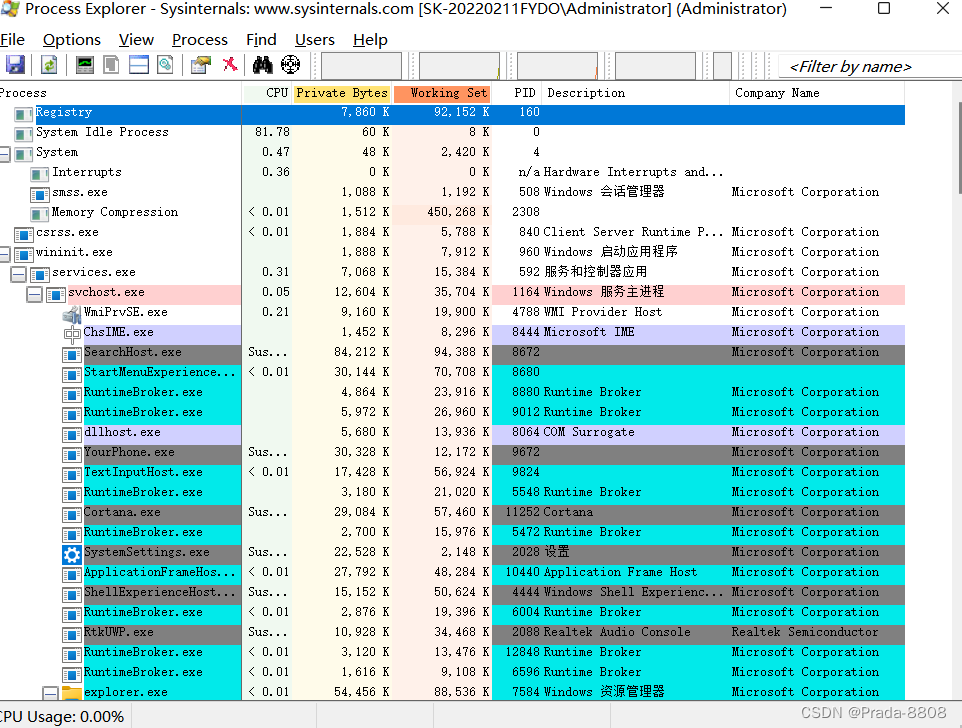The height and width of the screenshot is (728, 962).
Task: Open the File menu
Action: (x=12, y=40)
